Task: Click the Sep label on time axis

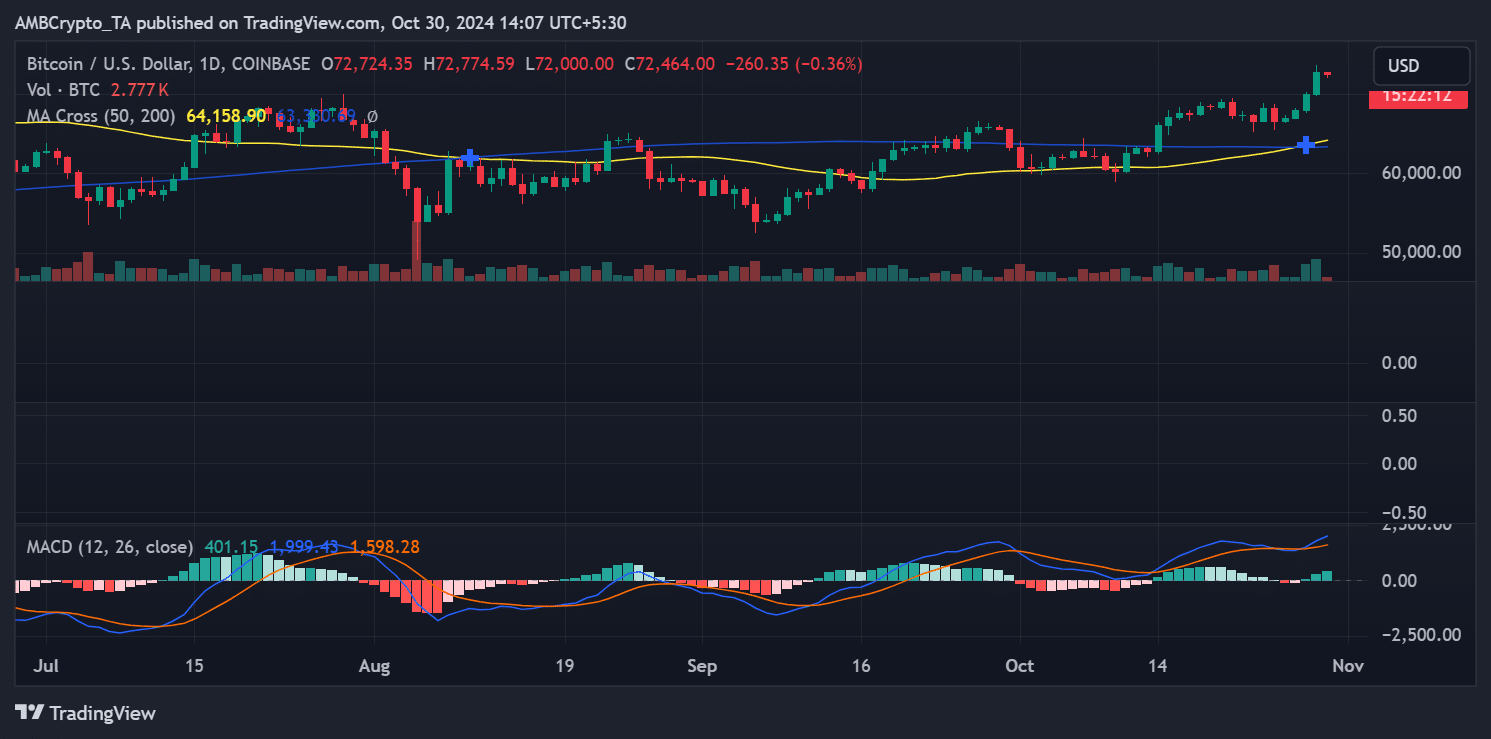Action: click(703, 666)
